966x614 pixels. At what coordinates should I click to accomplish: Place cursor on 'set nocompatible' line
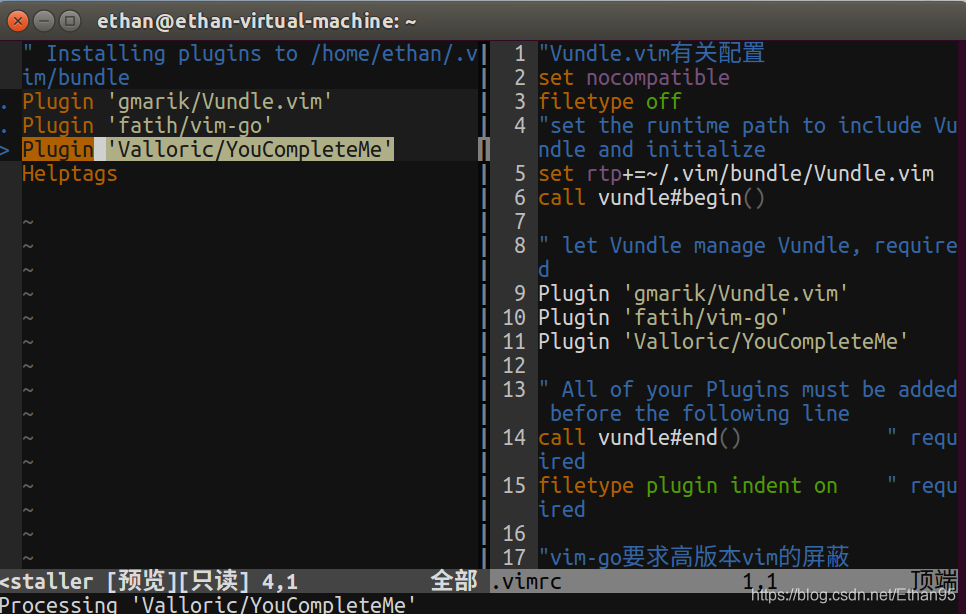(x=634, y=78)
